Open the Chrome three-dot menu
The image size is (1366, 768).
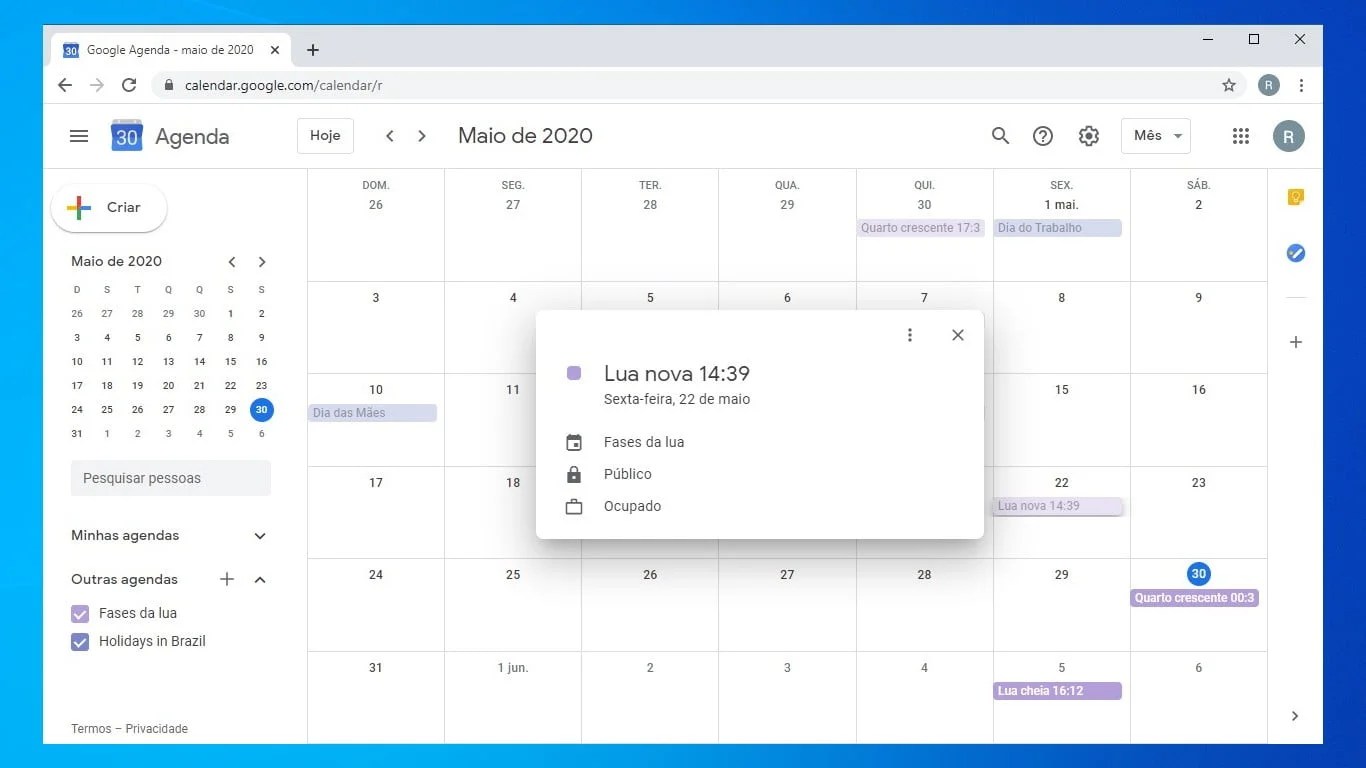pos(1301,85)
